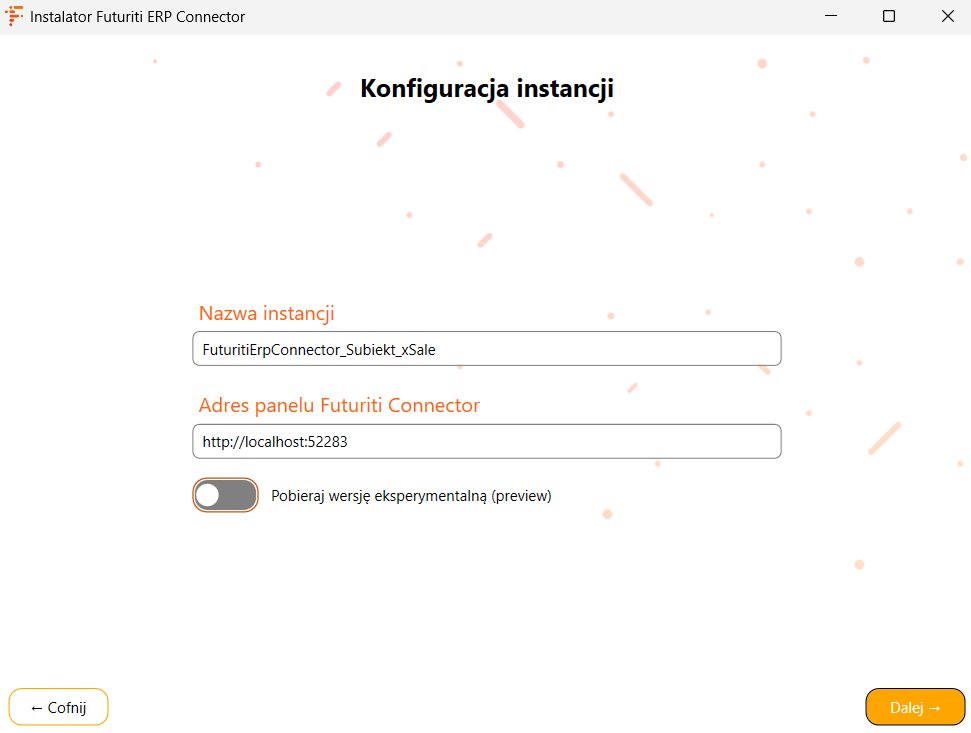The image size is (971, 733).
Task: Click the 'Konfiguracja instancji' heading
Action: (x=487, y=89)
